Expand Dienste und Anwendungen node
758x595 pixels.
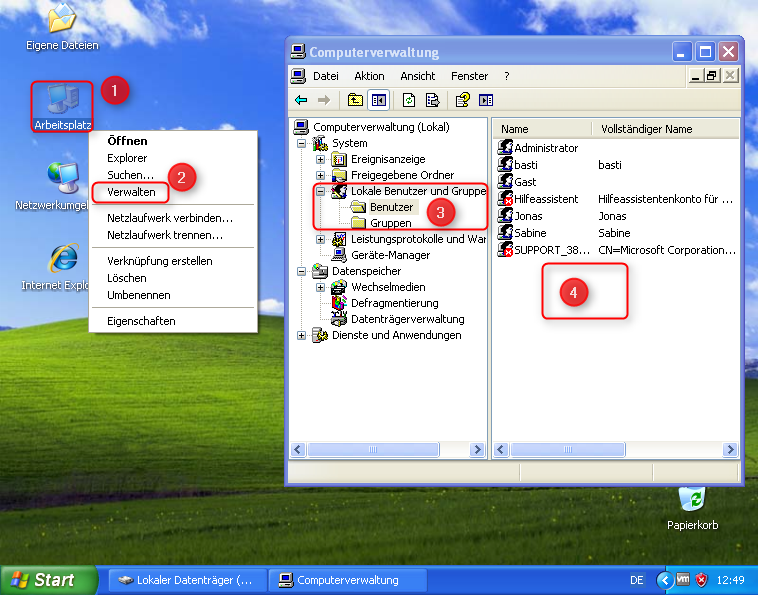tap(301, 335)
